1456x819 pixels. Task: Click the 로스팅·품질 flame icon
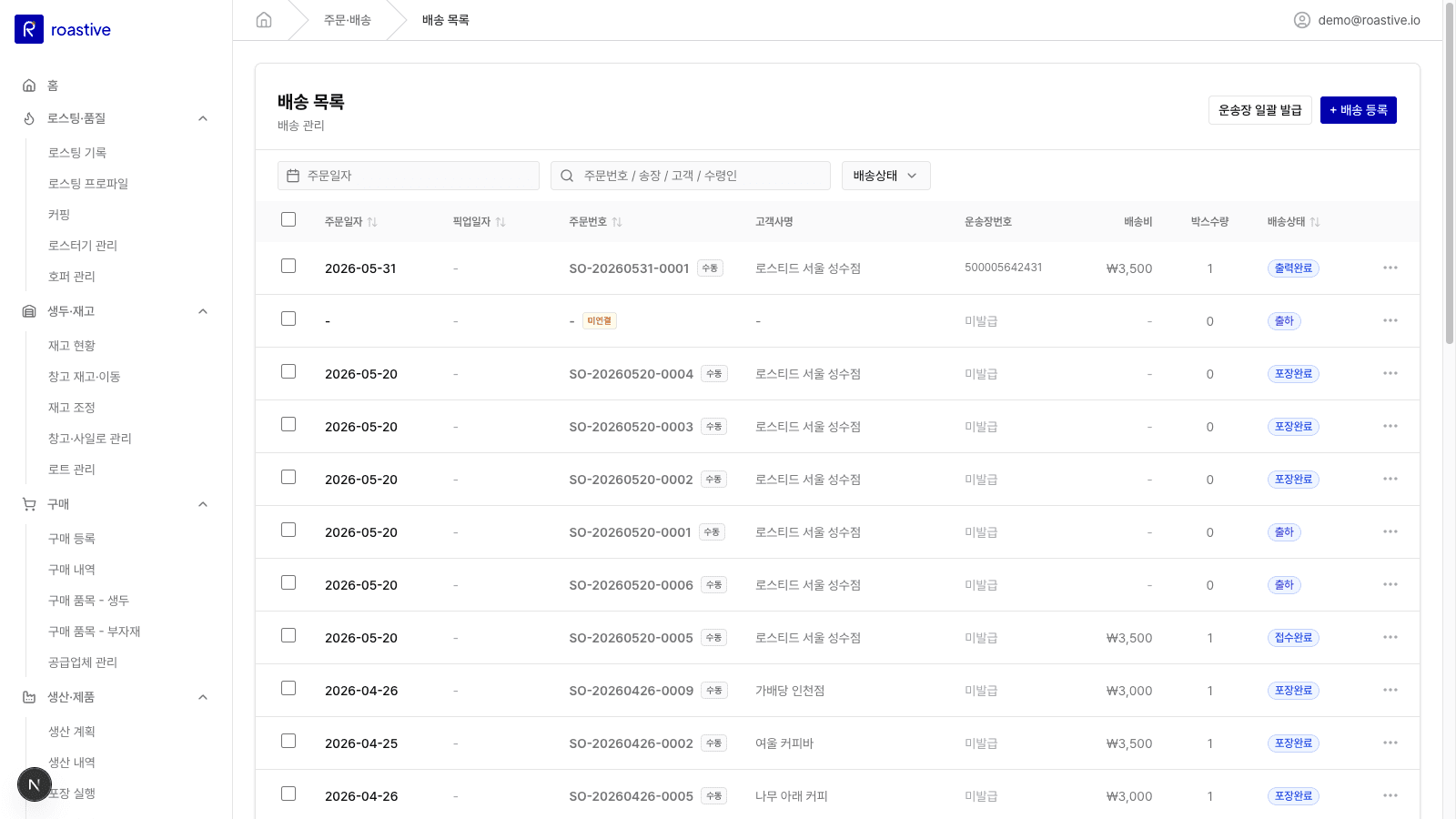coord(29,118)
